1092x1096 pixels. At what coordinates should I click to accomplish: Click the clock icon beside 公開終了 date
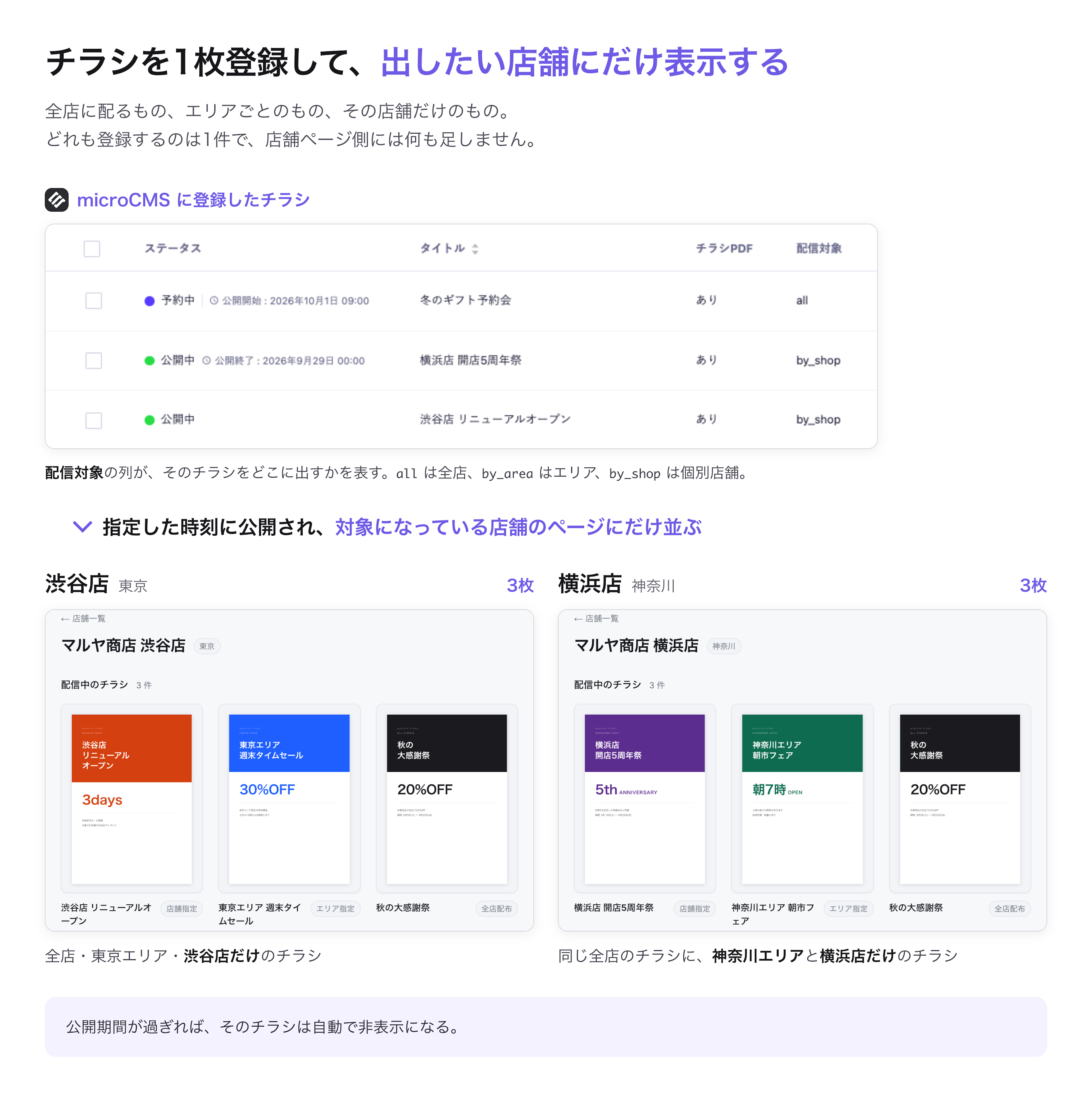pos(206,360)
